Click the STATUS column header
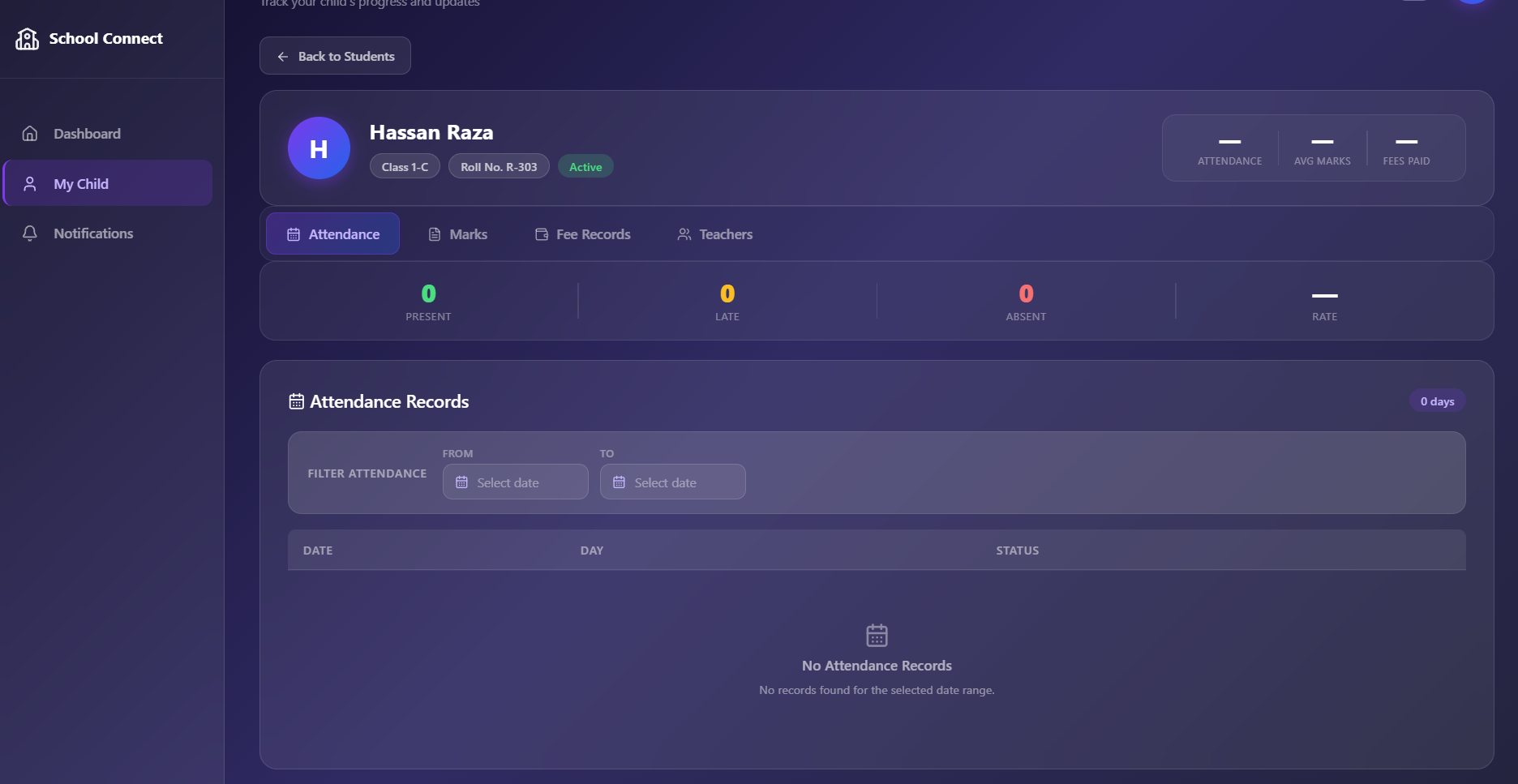The image size is (1518, 784). 1017,551
